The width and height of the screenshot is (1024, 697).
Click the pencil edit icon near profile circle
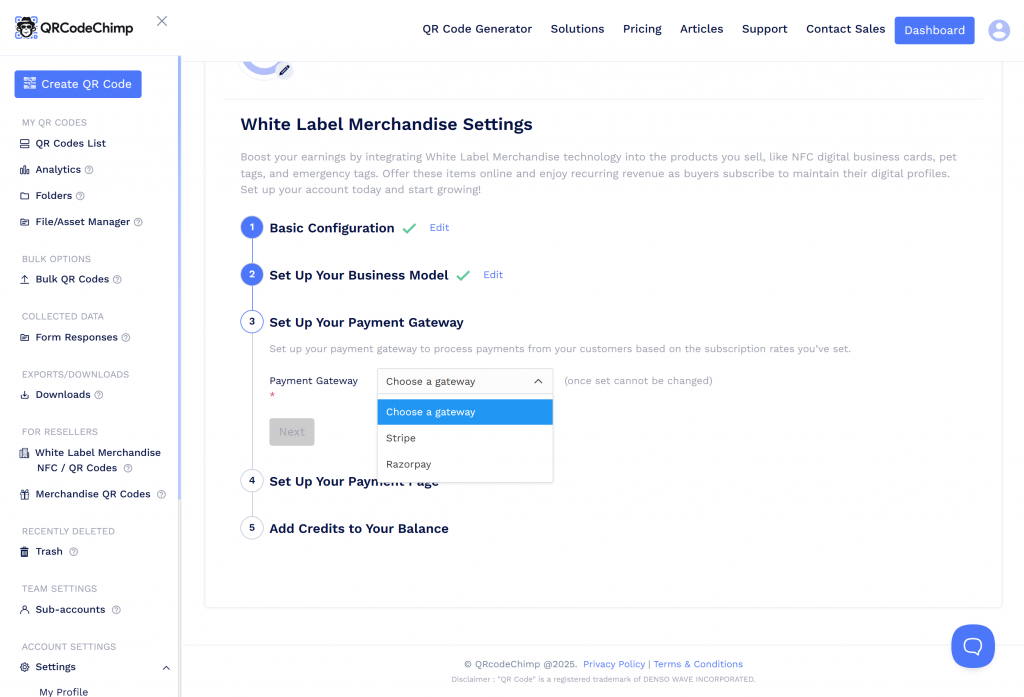coord(282,70)
